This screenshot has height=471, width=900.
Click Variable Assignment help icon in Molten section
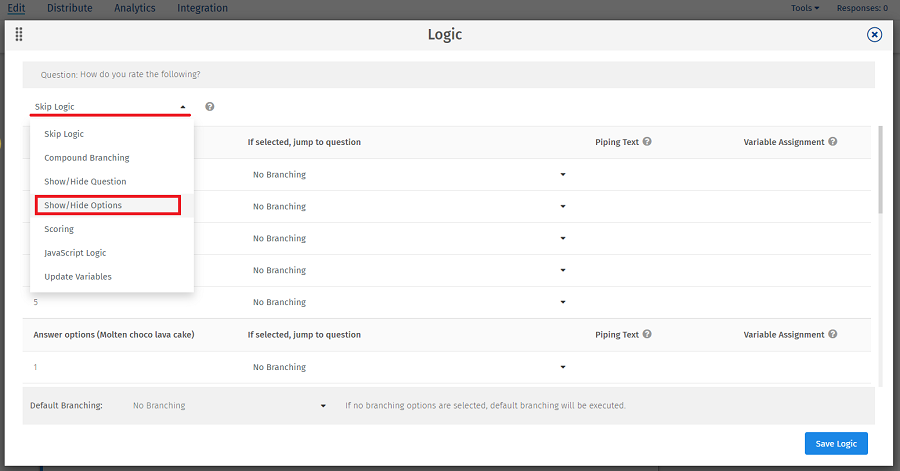[x=832, y=335]
